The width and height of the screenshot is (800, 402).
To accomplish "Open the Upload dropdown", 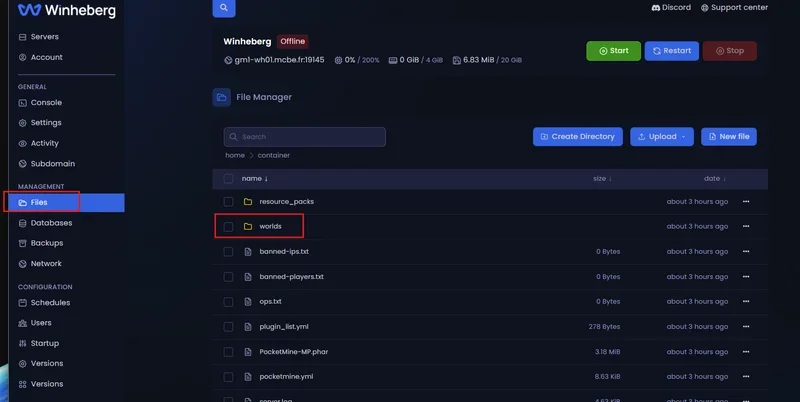I will [662, 137].
